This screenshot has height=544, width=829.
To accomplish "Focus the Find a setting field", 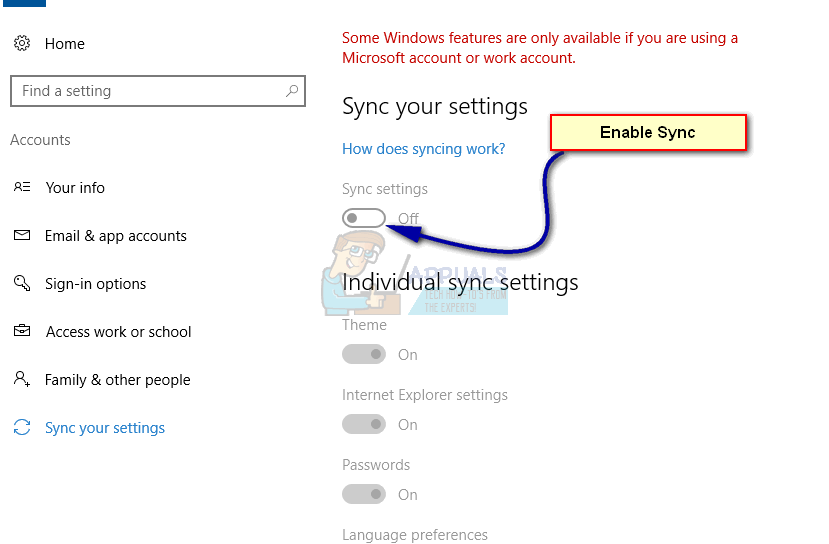I will click(x=158, y=91).
